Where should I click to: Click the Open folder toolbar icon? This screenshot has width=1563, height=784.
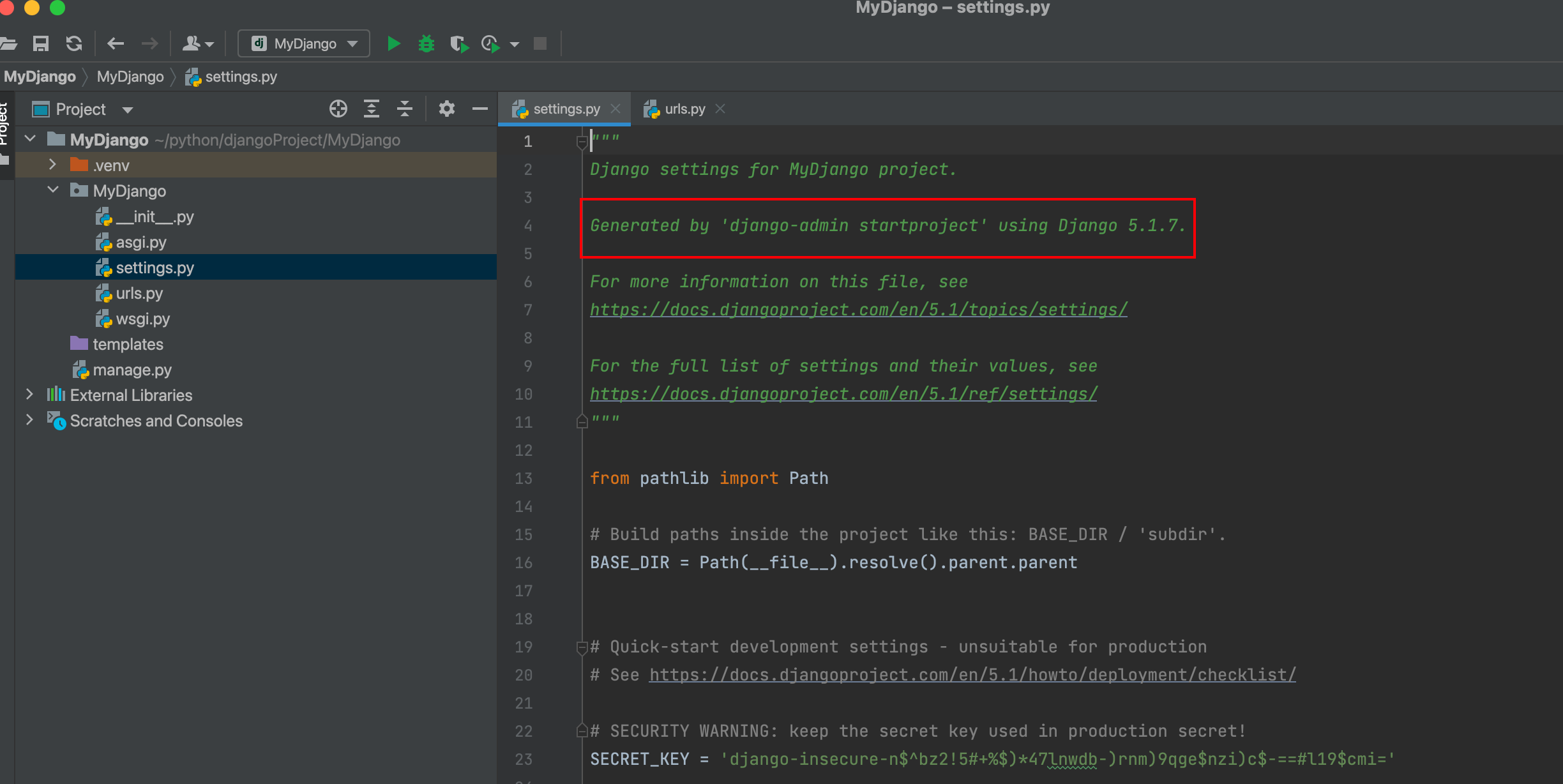click(x=8, y=43)
